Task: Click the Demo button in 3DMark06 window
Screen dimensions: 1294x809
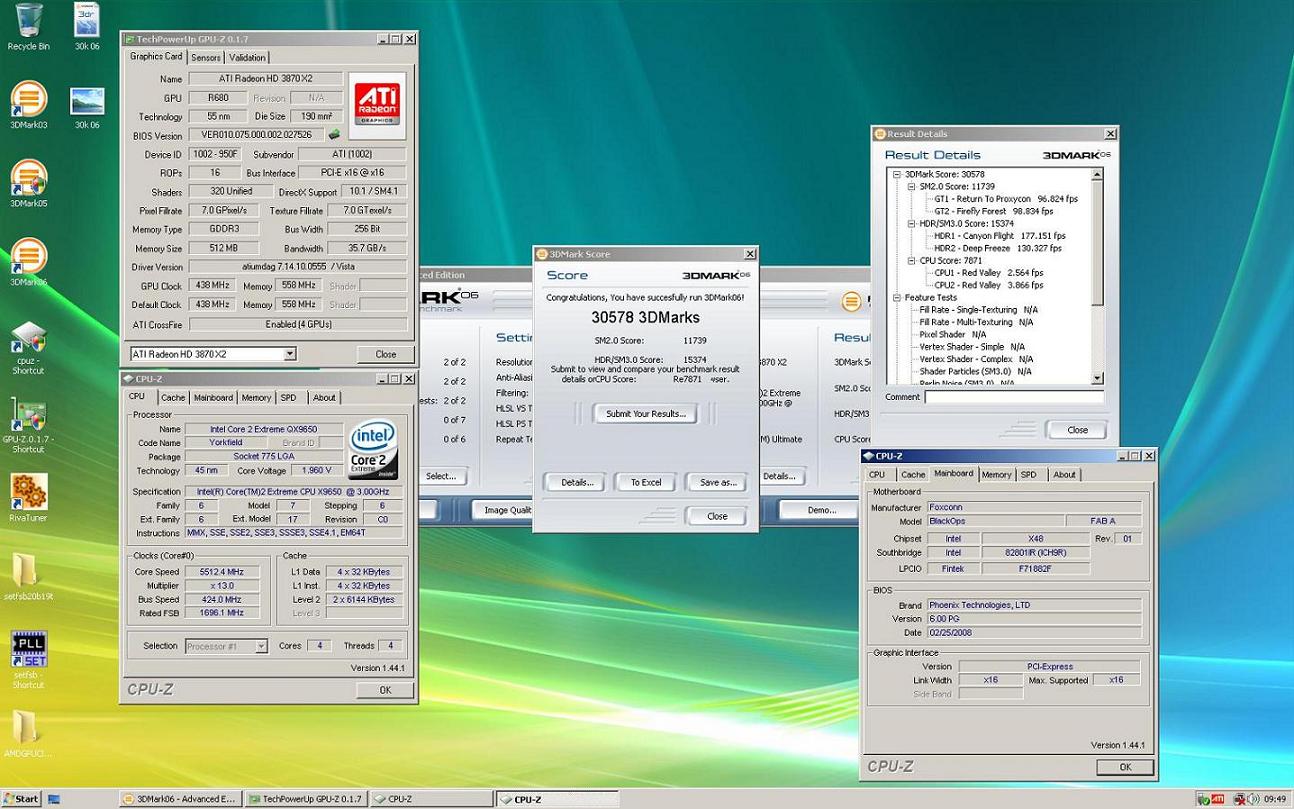Action: [x=822, y=510]
